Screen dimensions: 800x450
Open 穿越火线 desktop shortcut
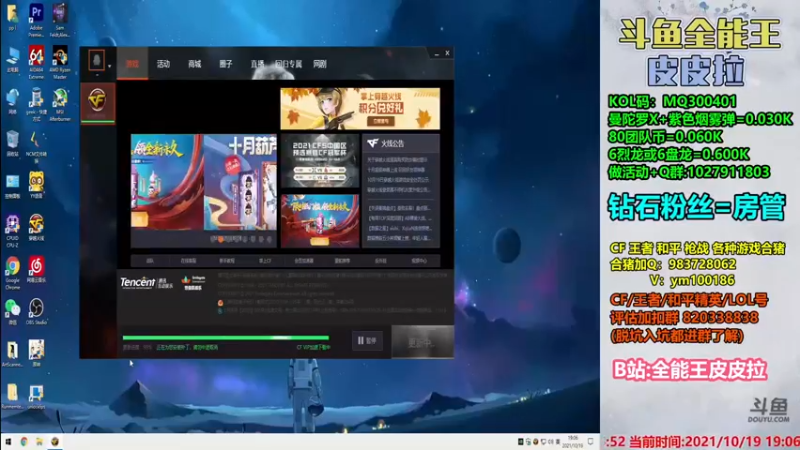point(36,228)
